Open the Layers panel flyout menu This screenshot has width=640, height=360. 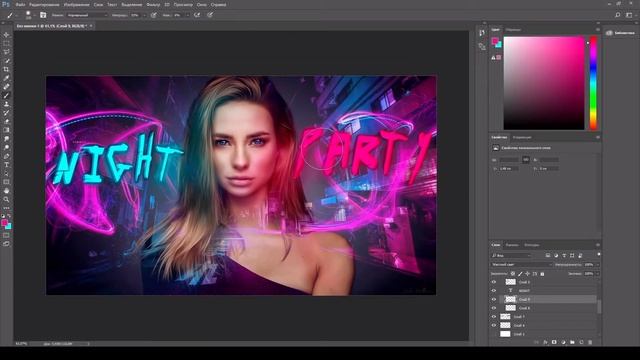point(598,245)
